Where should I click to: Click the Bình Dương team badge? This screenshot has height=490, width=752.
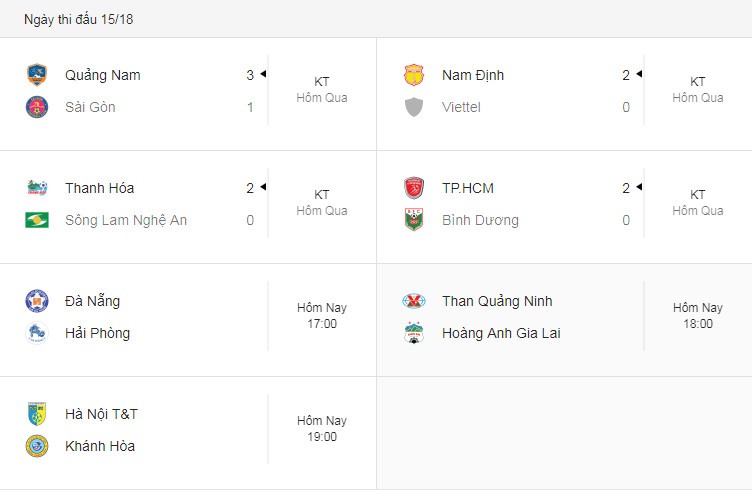(414, 220)
